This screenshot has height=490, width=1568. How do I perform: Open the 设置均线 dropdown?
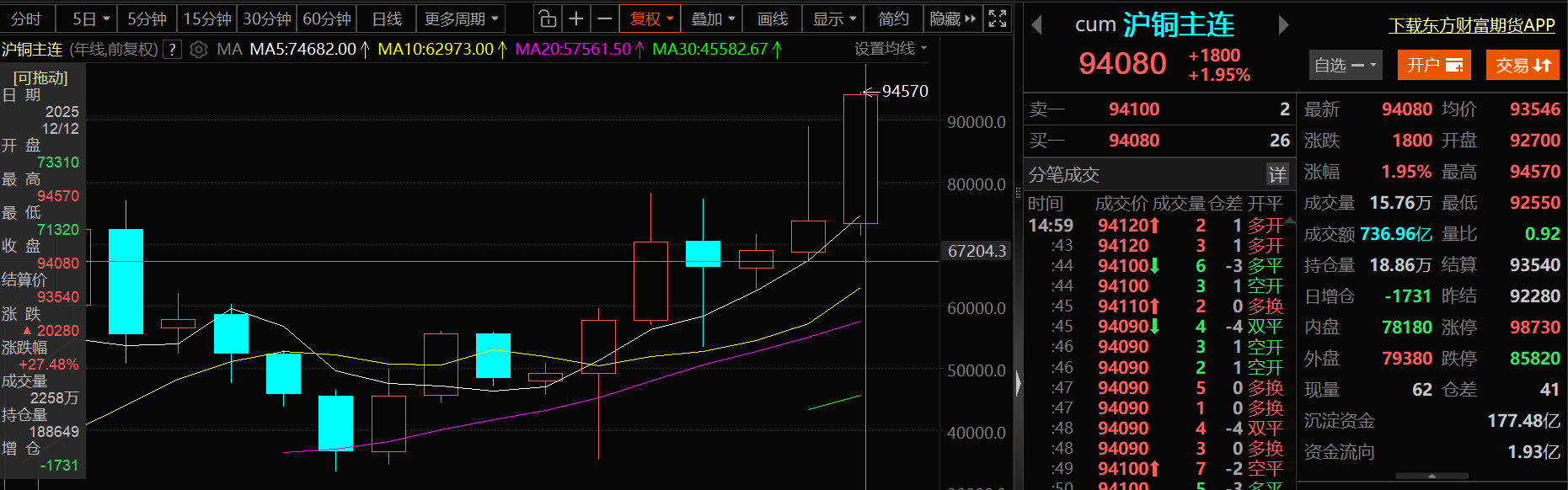point(890,49)
